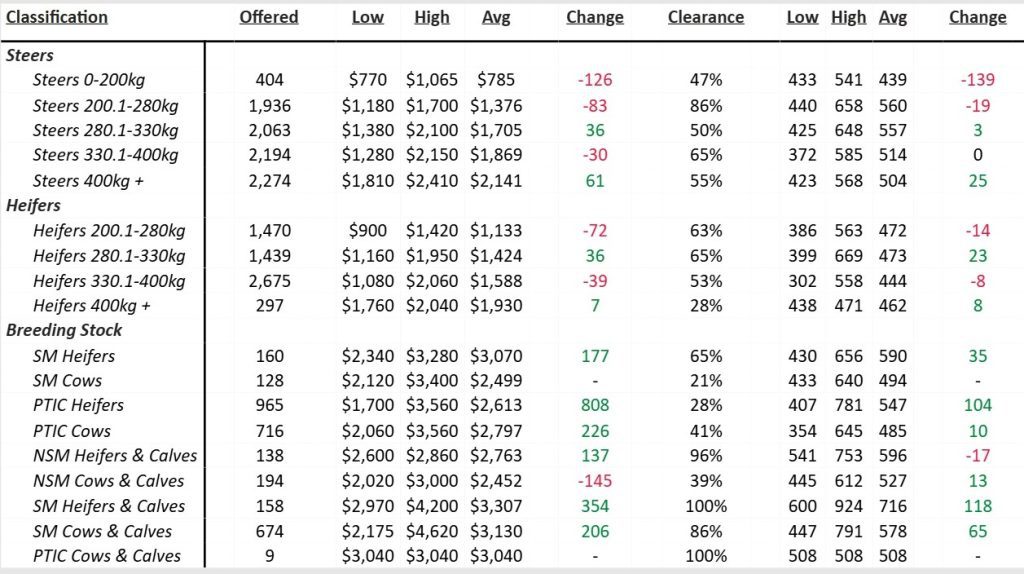The width and height of the screenshot is (1024, 574).
Task: Click the $4,620 high price cell
Action: click(428, 530)
